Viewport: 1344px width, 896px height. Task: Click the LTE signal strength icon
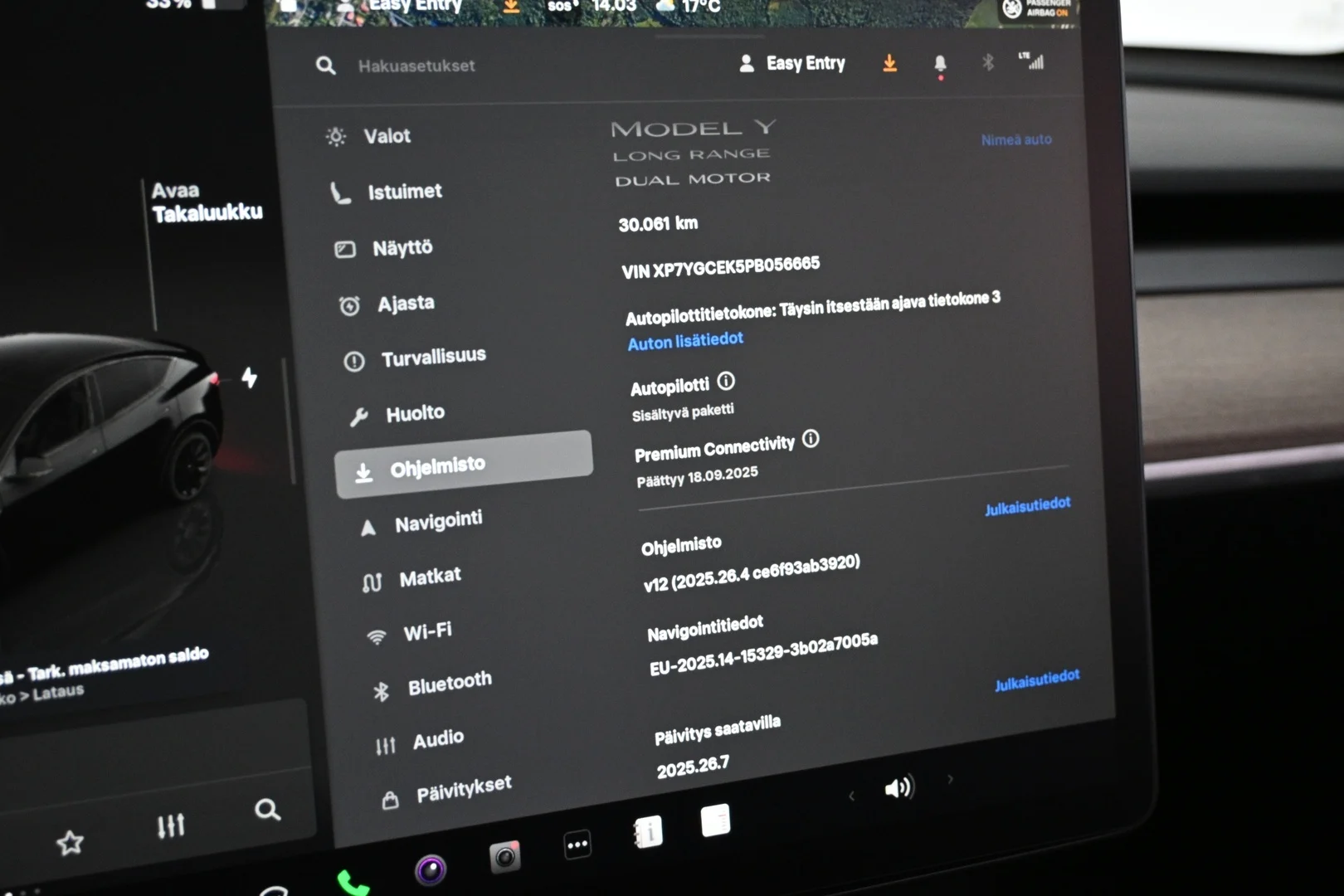pyautogui.click(x=1031, y=61)
